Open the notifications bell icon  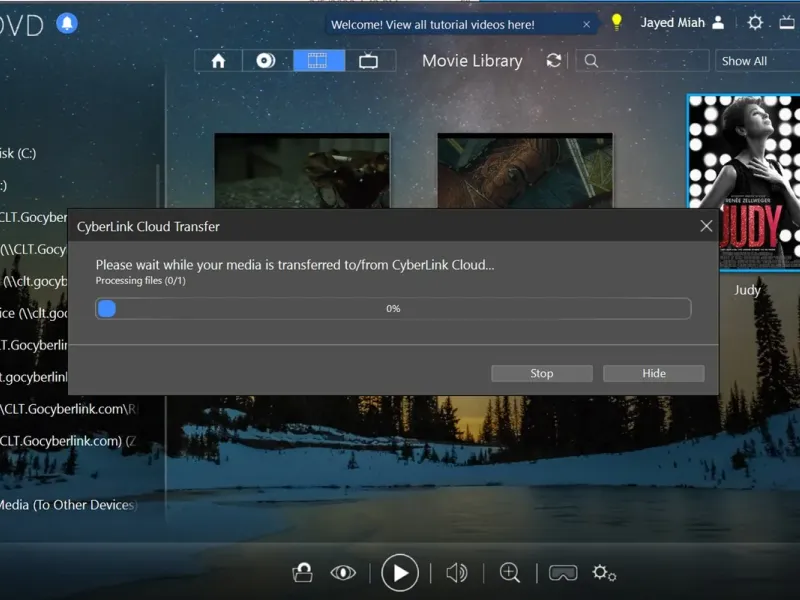pos(67,23)
